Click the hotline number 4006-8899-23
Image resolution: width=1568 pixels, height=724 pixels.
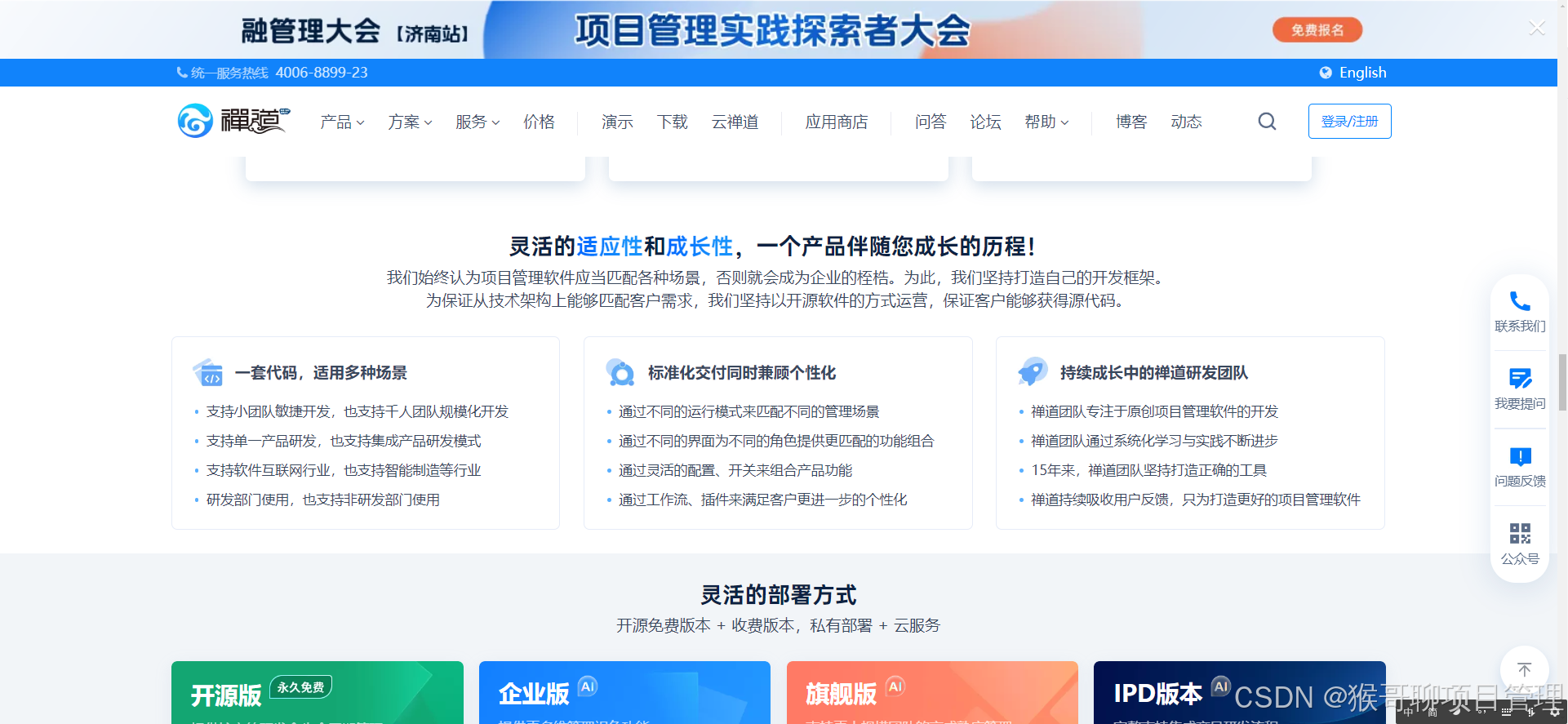tap(322, 73)
